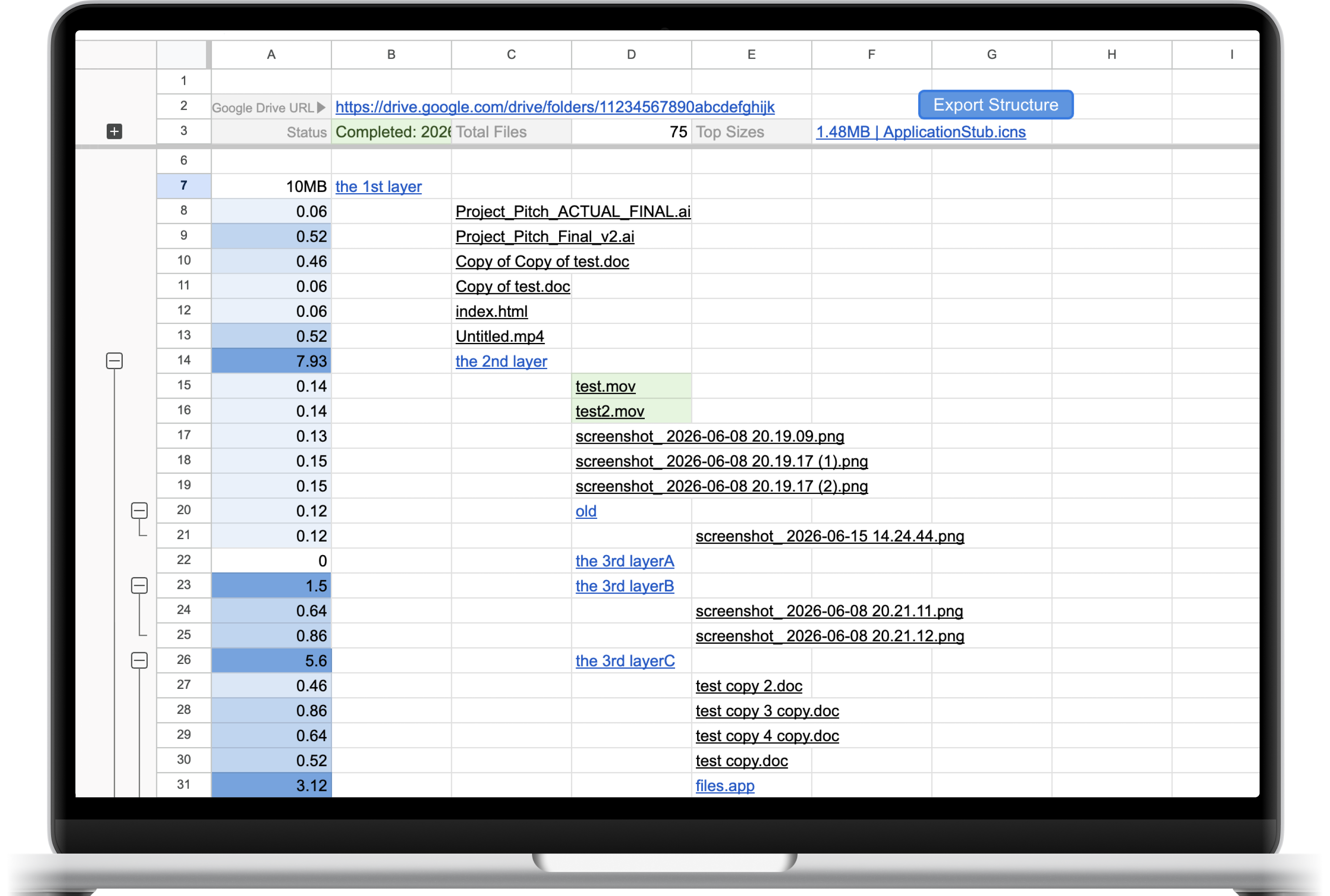Select column A header
1330x896 pixels.
pos(271,54)
